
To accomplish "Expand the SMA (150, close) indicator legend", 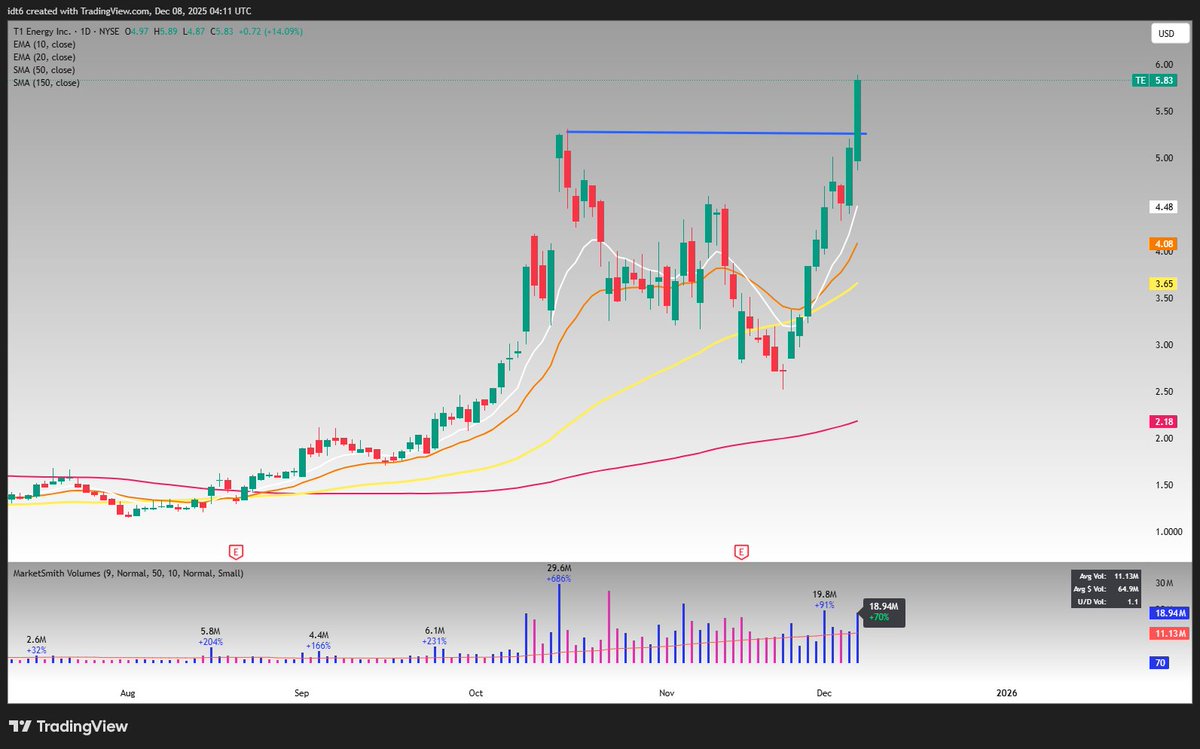I will pos(45,83).
